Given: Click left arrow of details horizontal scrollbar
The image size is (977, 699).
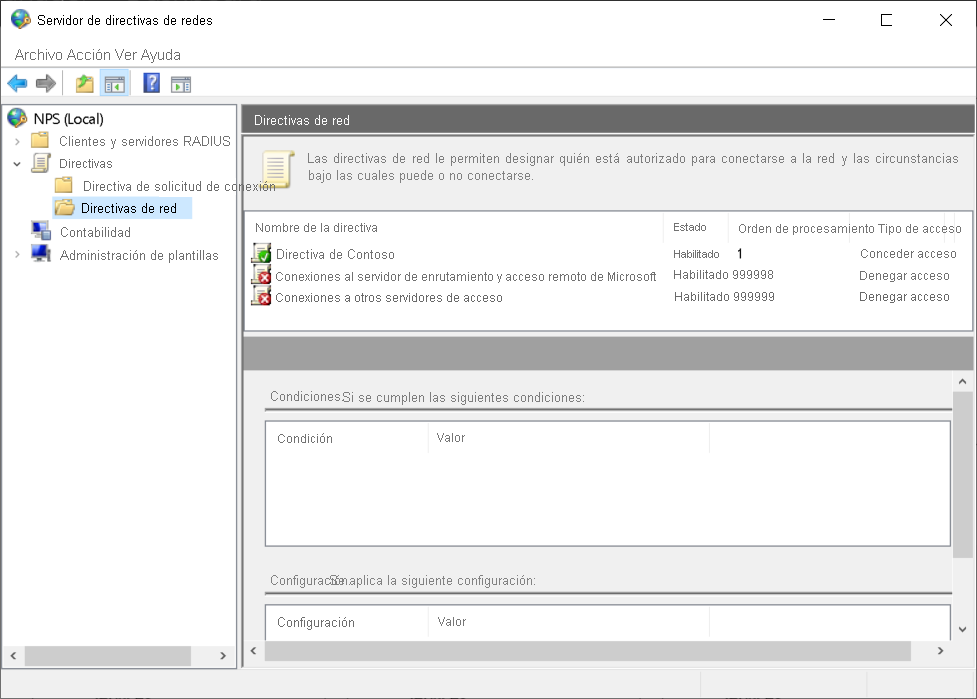Looking at the screenshot, I should [x=253, y=650].
